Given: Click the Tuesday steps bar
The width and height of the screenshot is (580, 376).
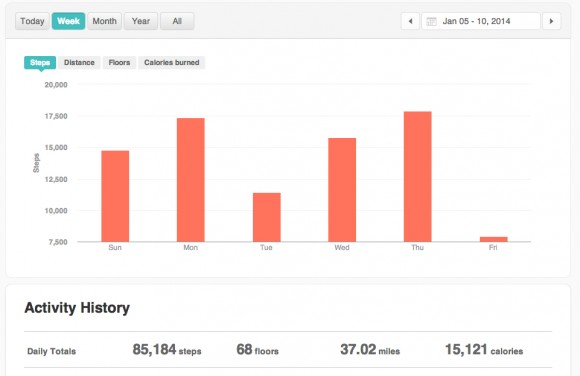Looking at the screenshot, I should (267, 217).
